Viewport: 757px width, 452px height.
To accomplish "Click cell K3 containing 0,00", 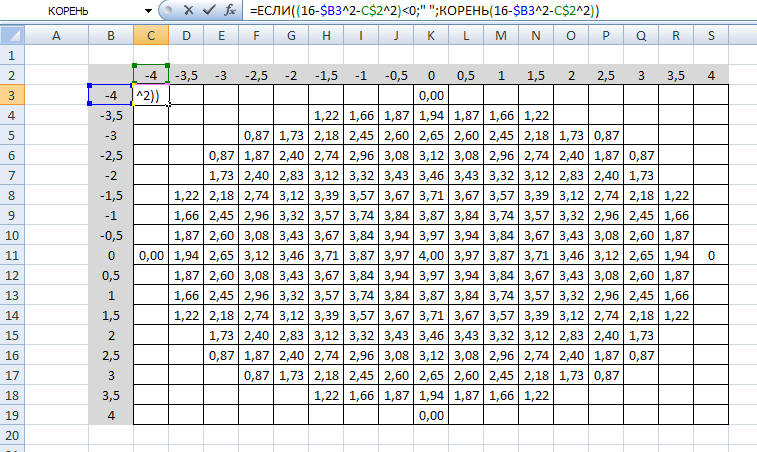I will [x=429, y=95].
